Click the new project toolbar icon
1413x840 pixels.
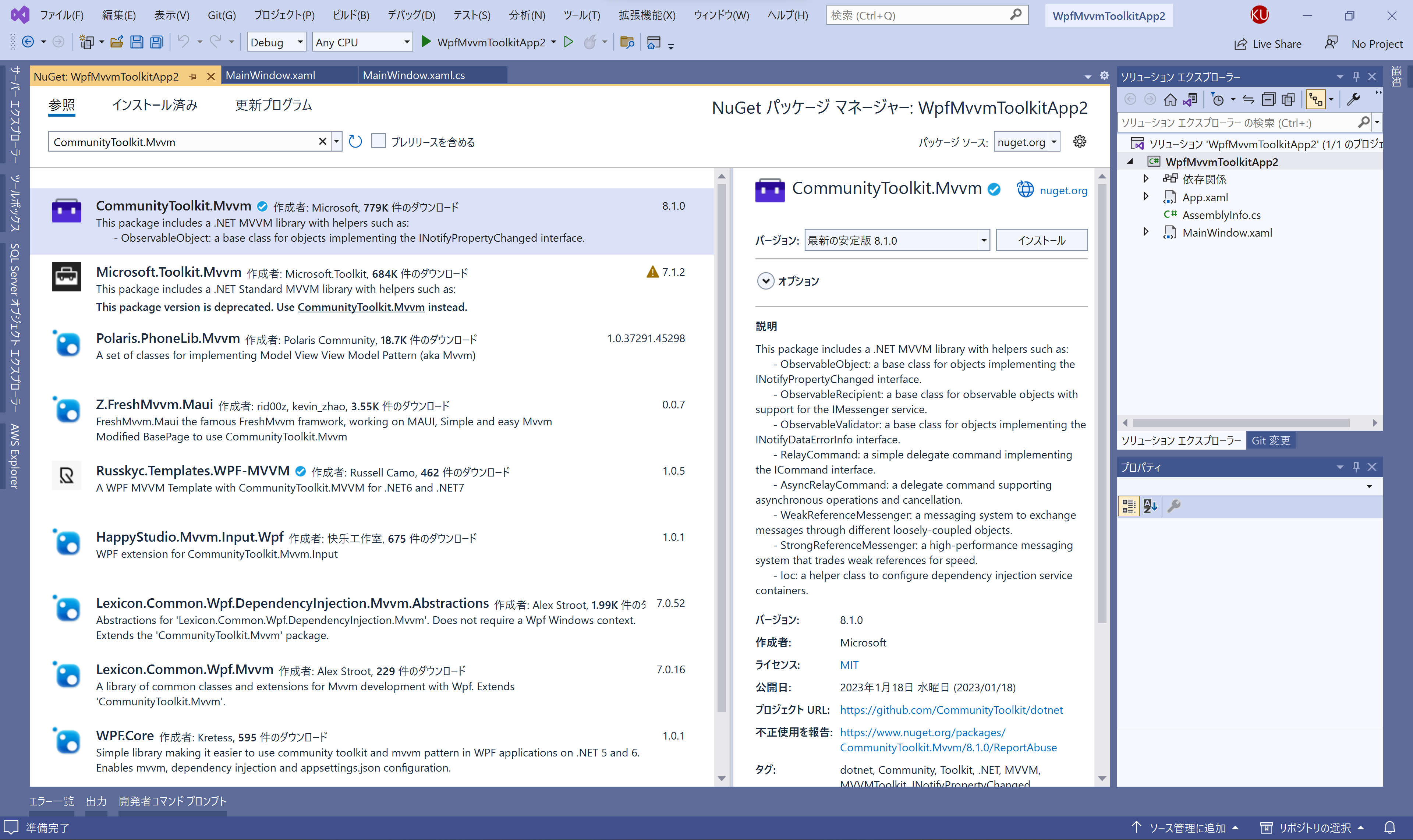86,42
